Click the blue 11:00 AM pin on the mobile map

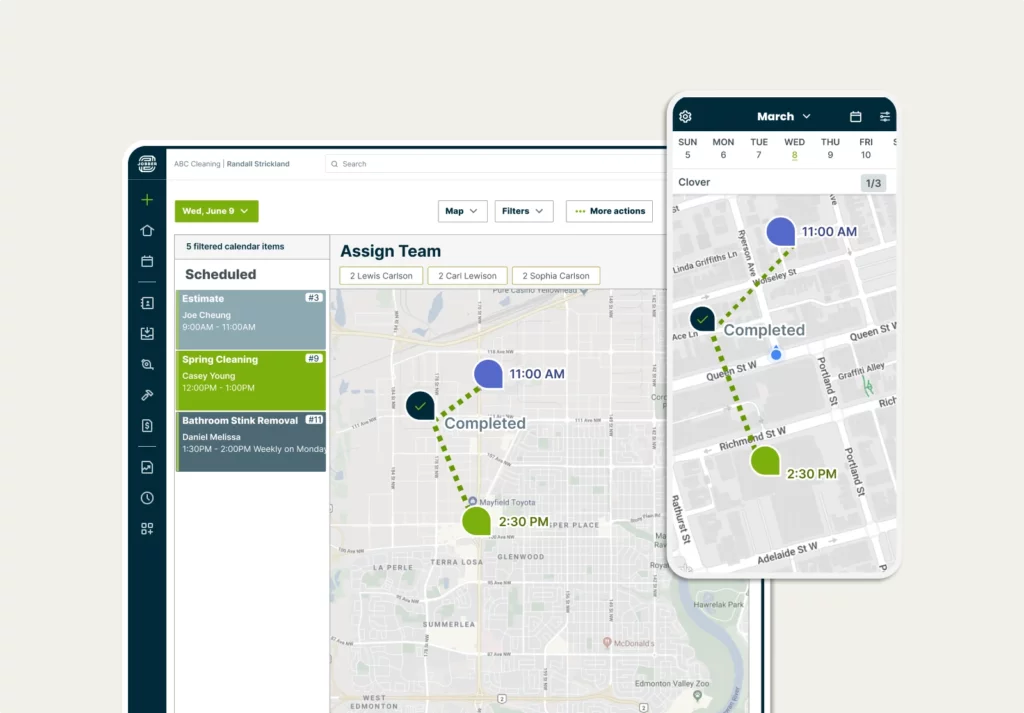coord(780,232)
